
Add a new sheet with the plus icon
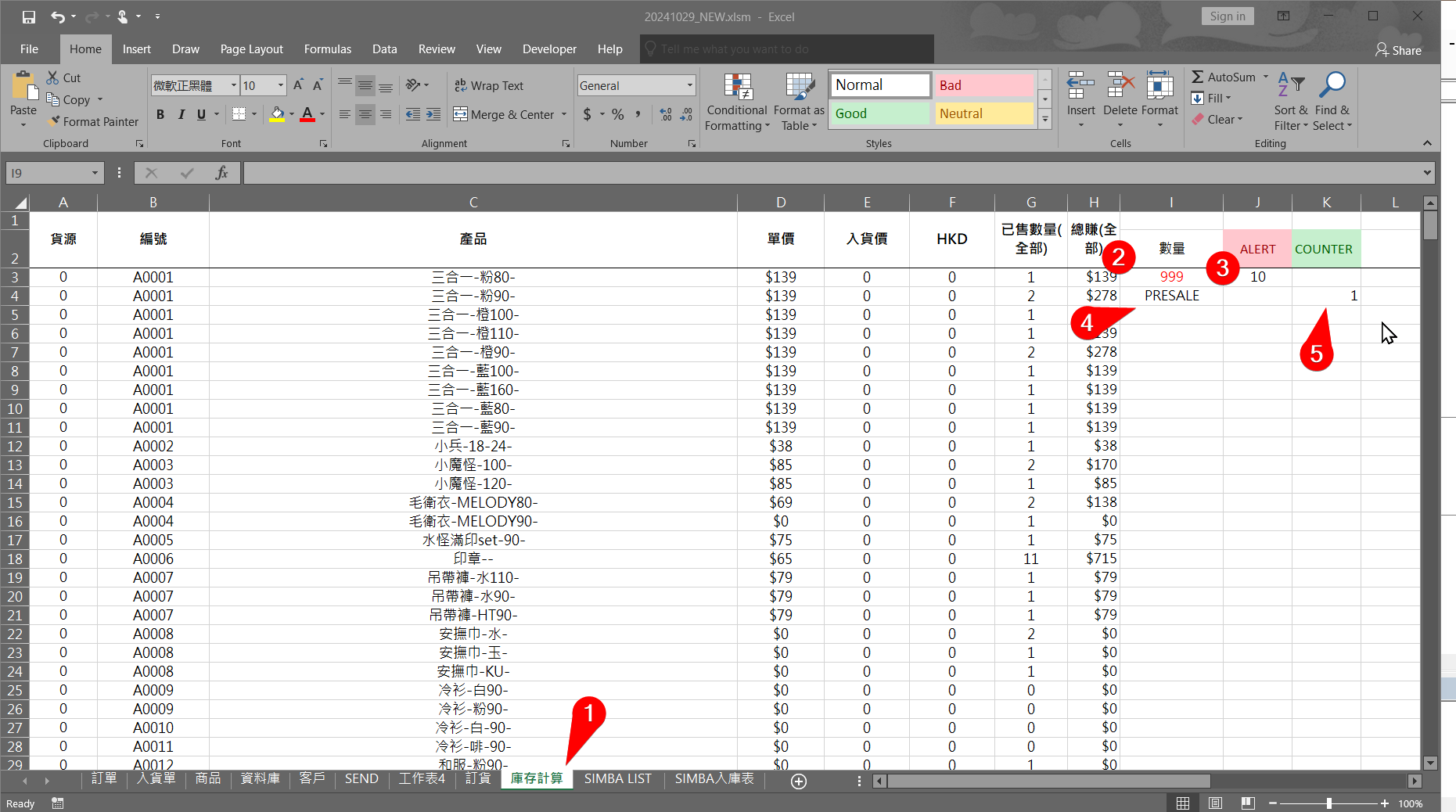tap(798, 781)
